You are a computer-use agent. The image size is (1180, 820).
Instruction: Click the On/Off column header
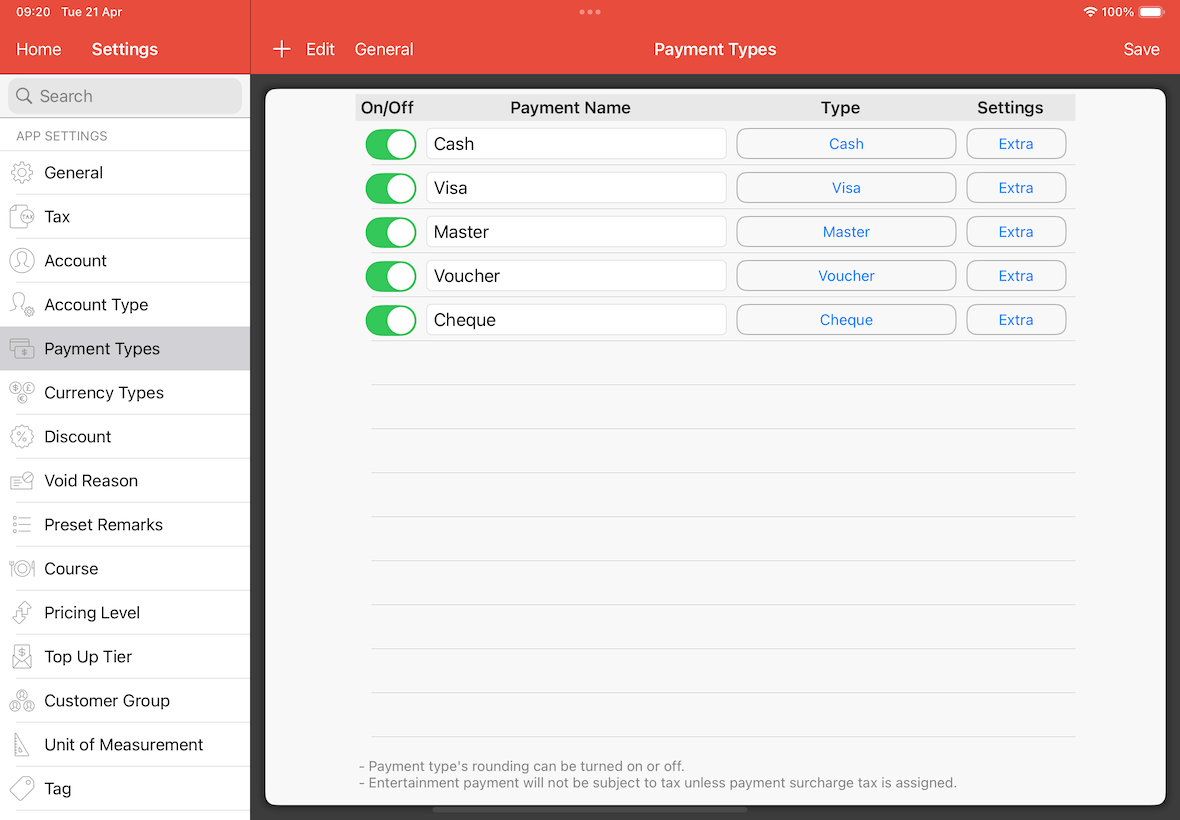[x=387, y=108]
